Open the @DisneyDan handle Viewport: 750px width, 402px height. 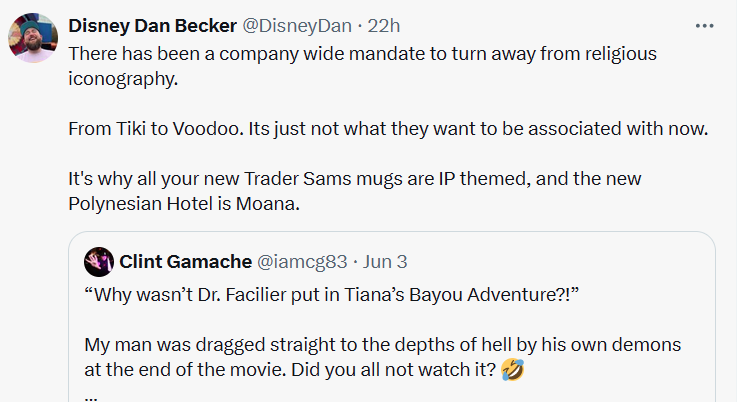[297, 26]
